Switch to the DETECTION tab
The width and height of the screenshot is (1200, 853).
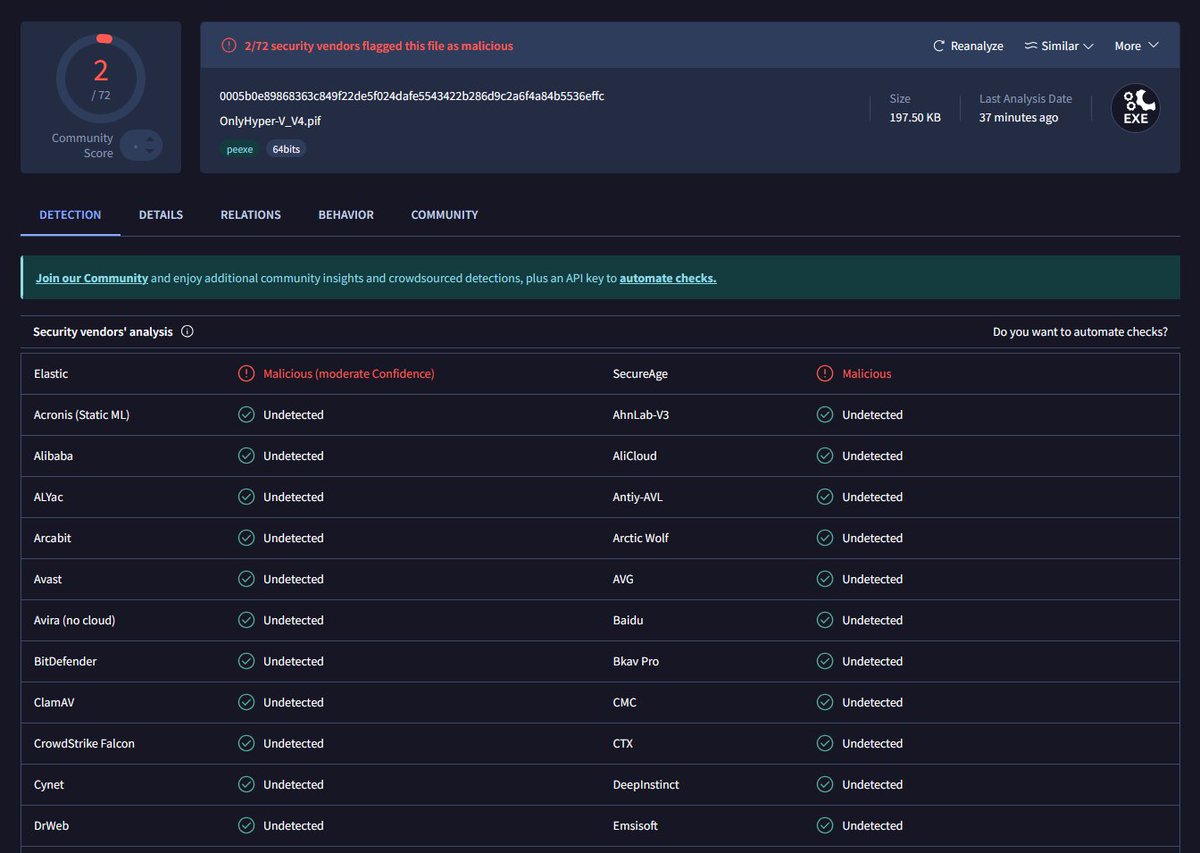[x=70, y=215]
